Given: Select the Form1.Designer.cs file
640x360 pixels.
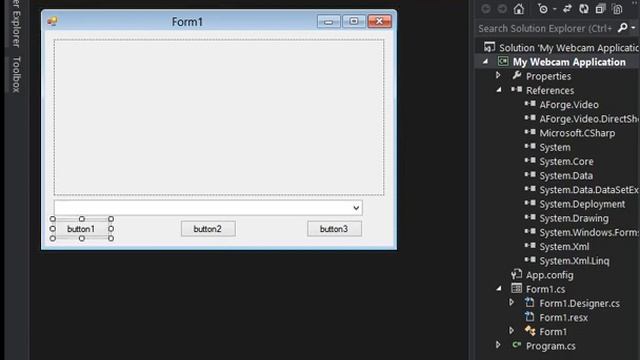Looking at the screenshot, I should [x=579, y=303].
